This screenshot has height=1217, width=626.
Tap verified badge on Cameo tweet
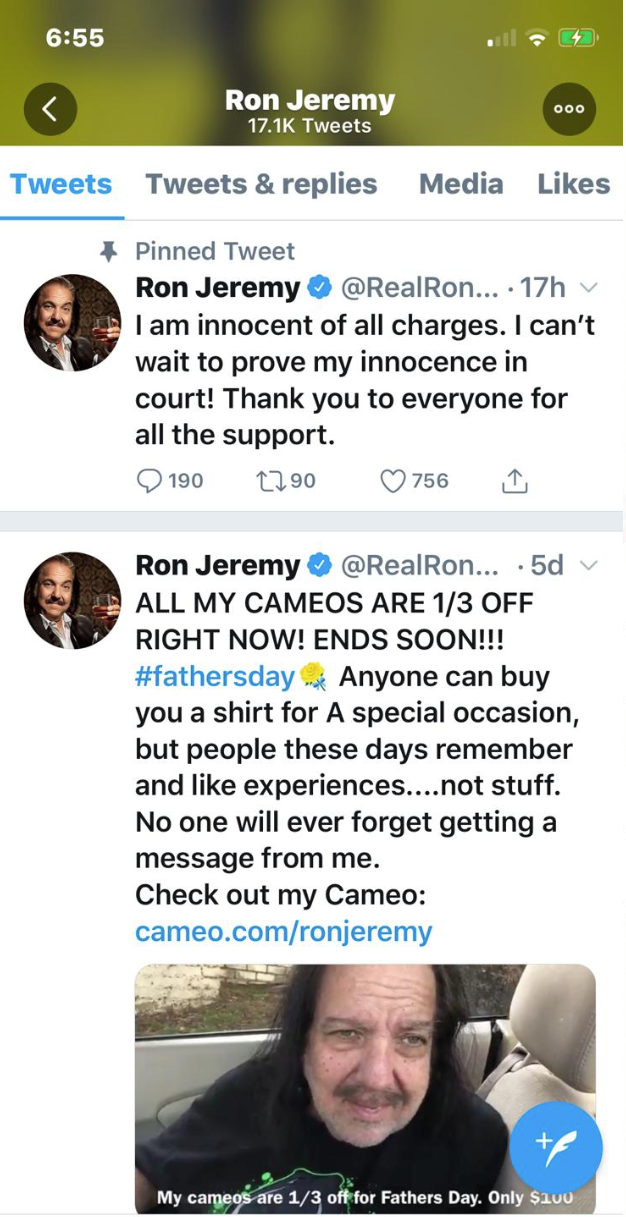[x=320, y=565]
